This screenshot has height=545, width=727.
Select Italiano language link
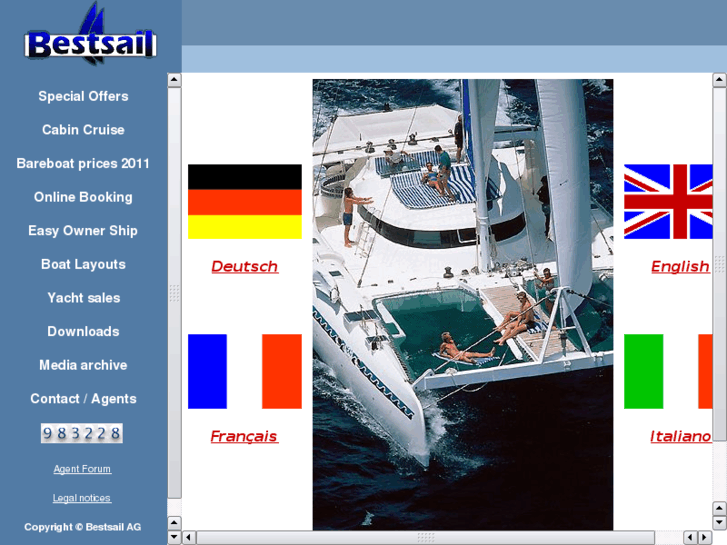coord(680,436)
